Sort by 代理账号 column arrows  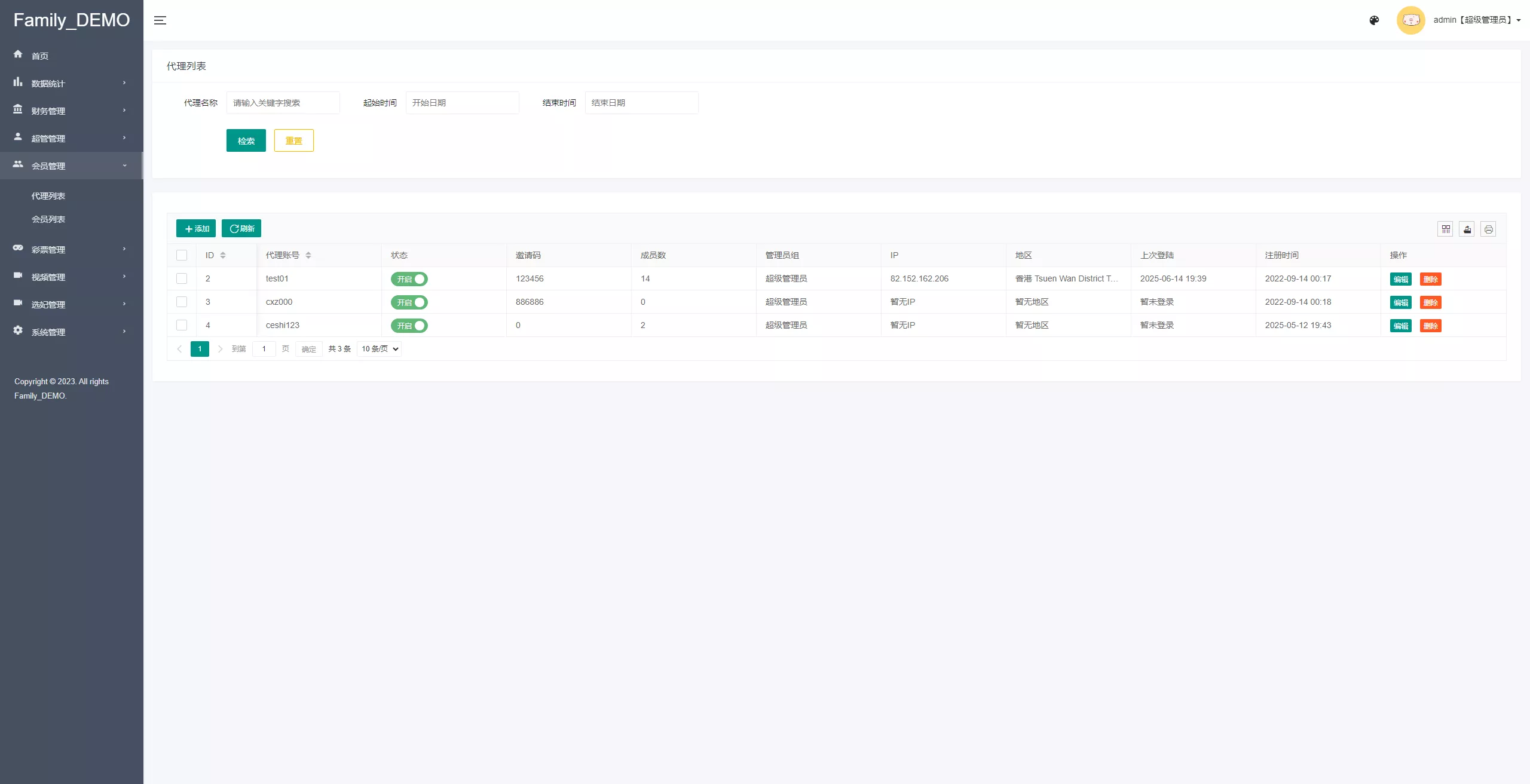point(308,255)
